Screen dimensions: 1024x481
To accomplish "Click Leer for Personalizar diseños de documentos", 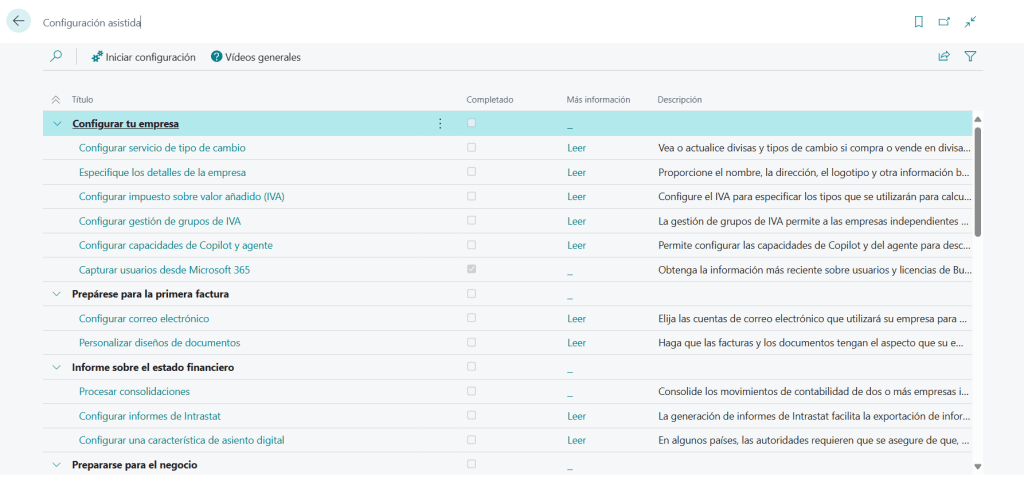I will pyautogui.click(x=576, y=343).
